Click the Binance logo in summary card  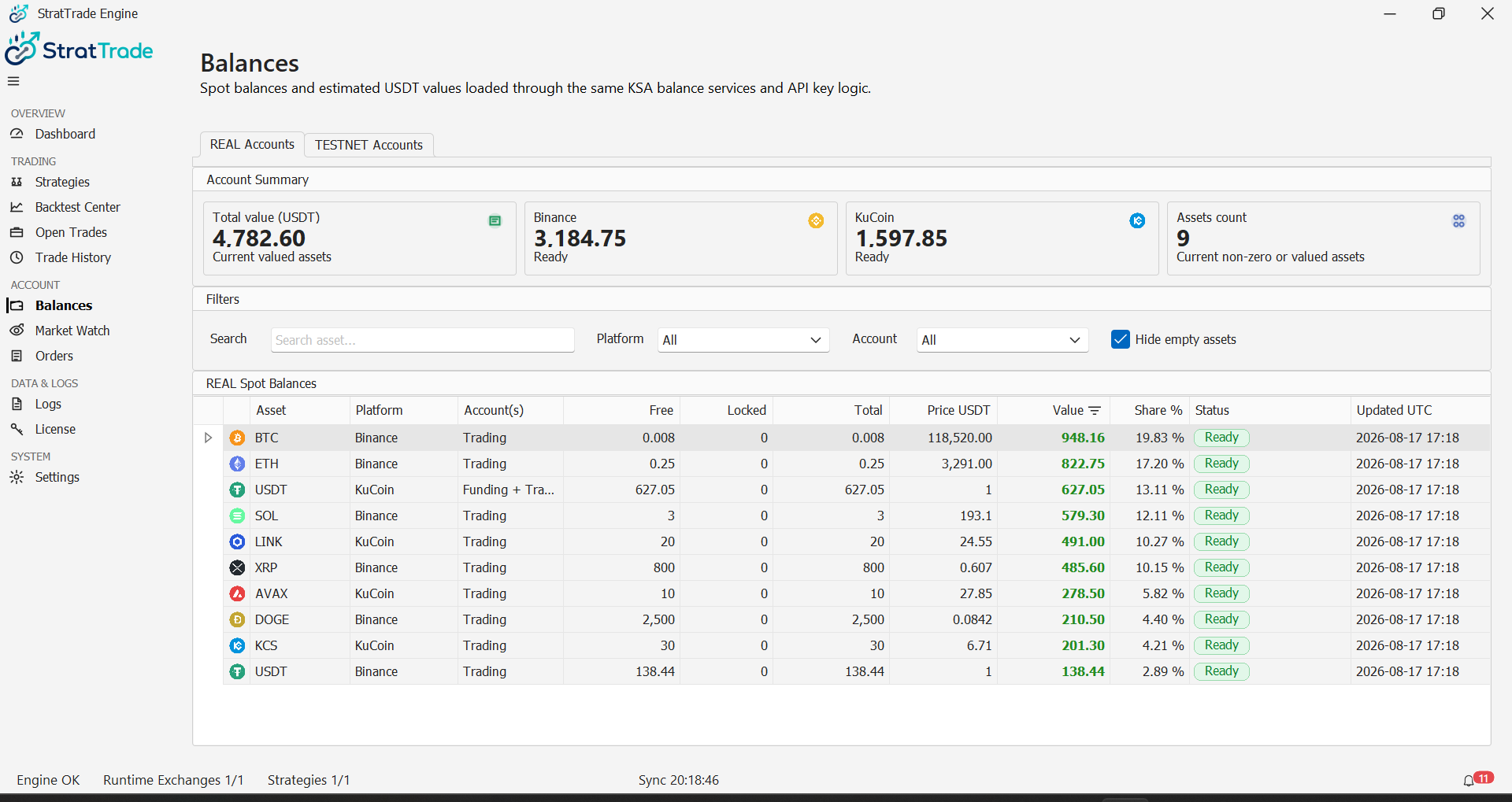coord(816,221)
